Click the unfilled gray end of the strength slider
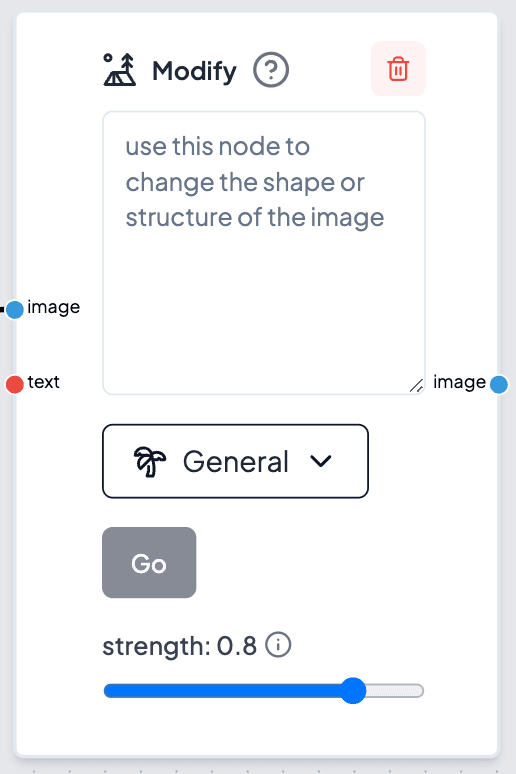The width and height of the screenshot is (516, 774). pyautogui.click(x=395, y=691)
